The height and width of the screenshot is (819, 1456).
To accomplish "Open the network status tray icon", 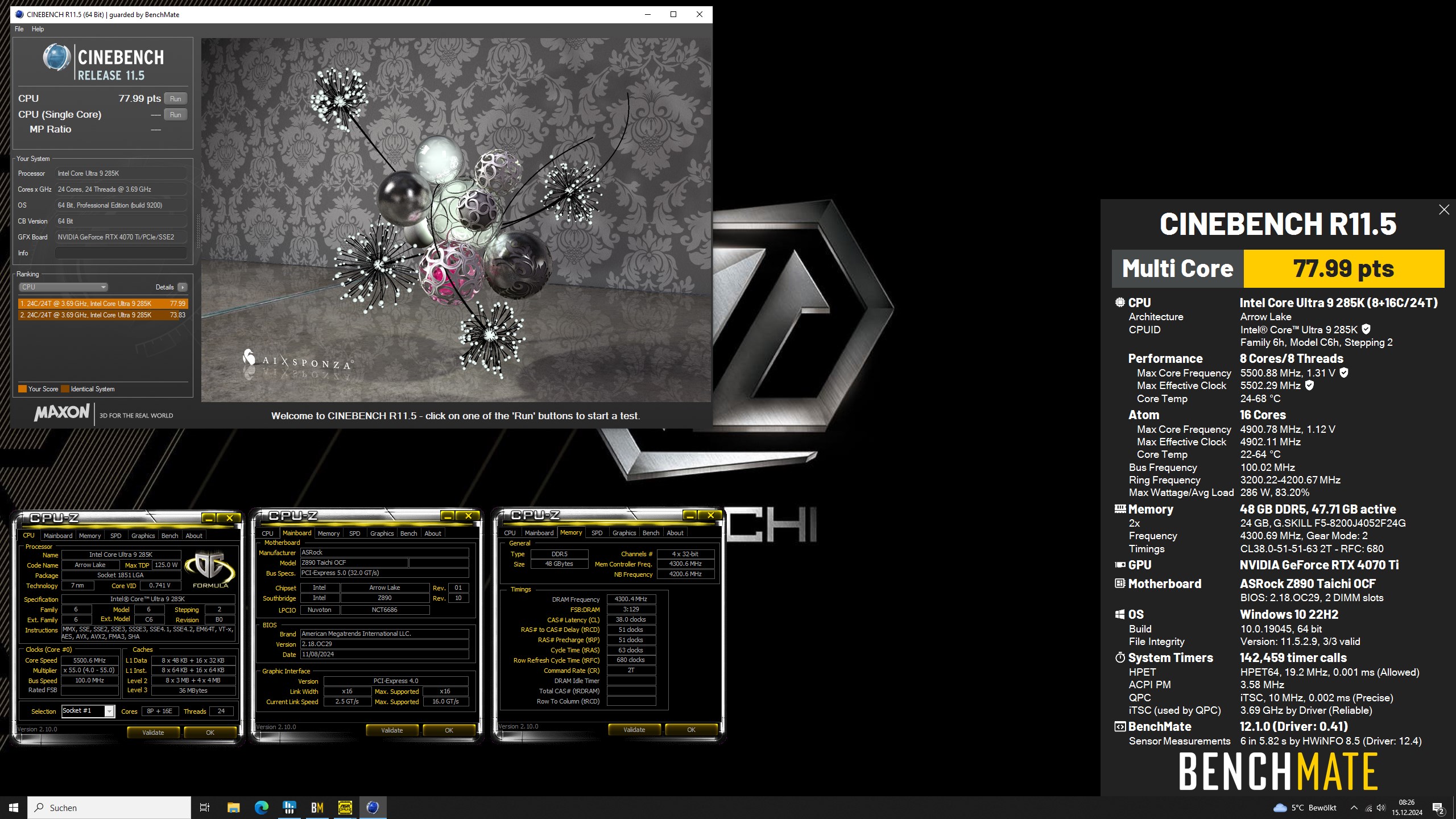I will coord(1368,808).
